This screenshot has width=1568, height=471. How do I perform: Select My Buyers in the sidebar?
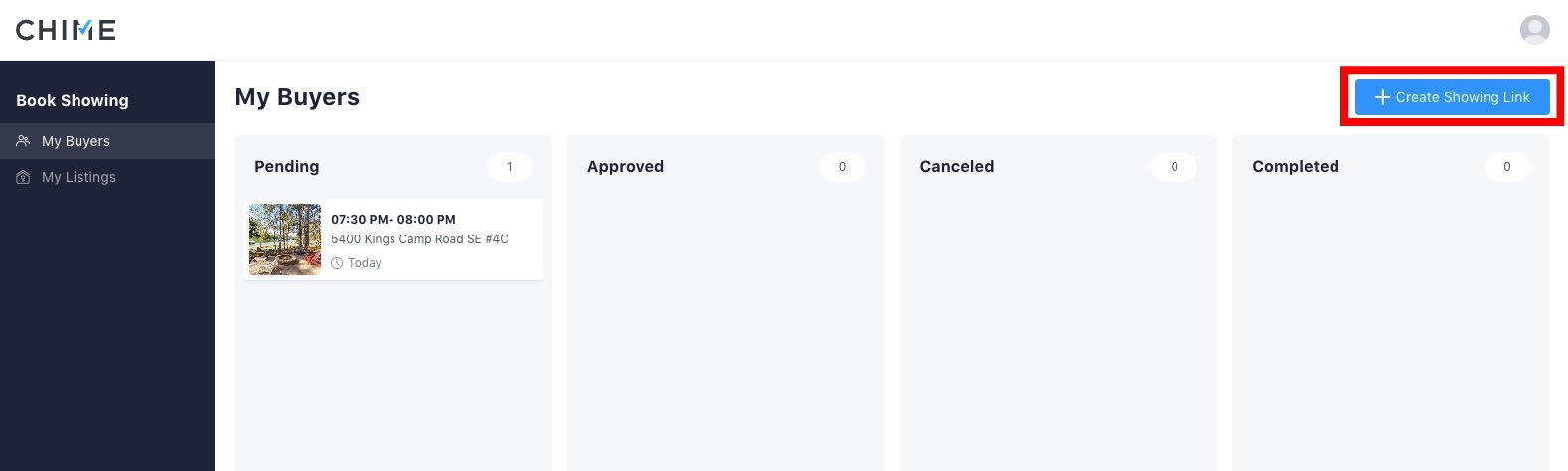107,141
